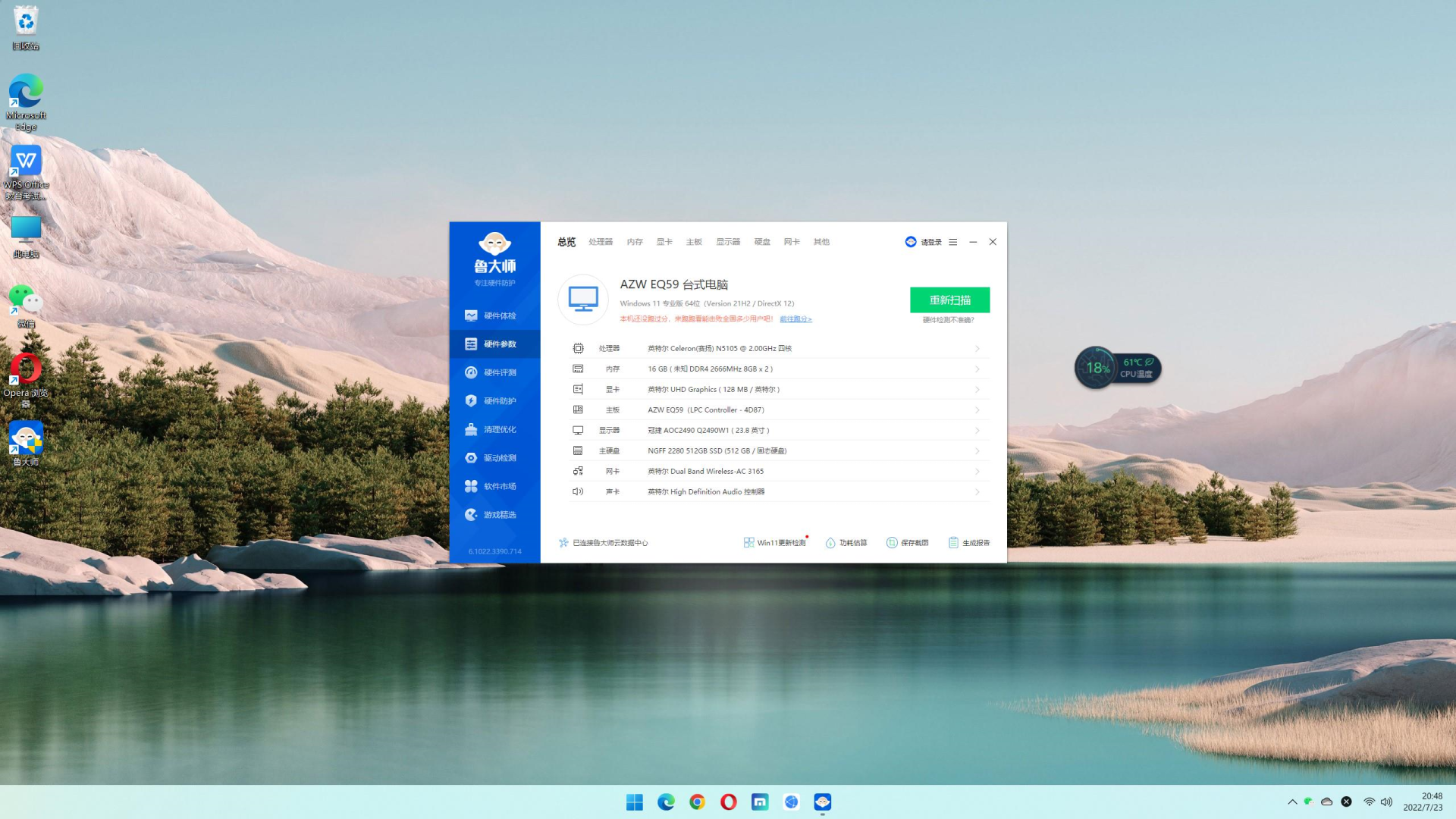Switch to the 主板 tab
The width and height of the screenshot is (1456, 819).
click(694, 242)
